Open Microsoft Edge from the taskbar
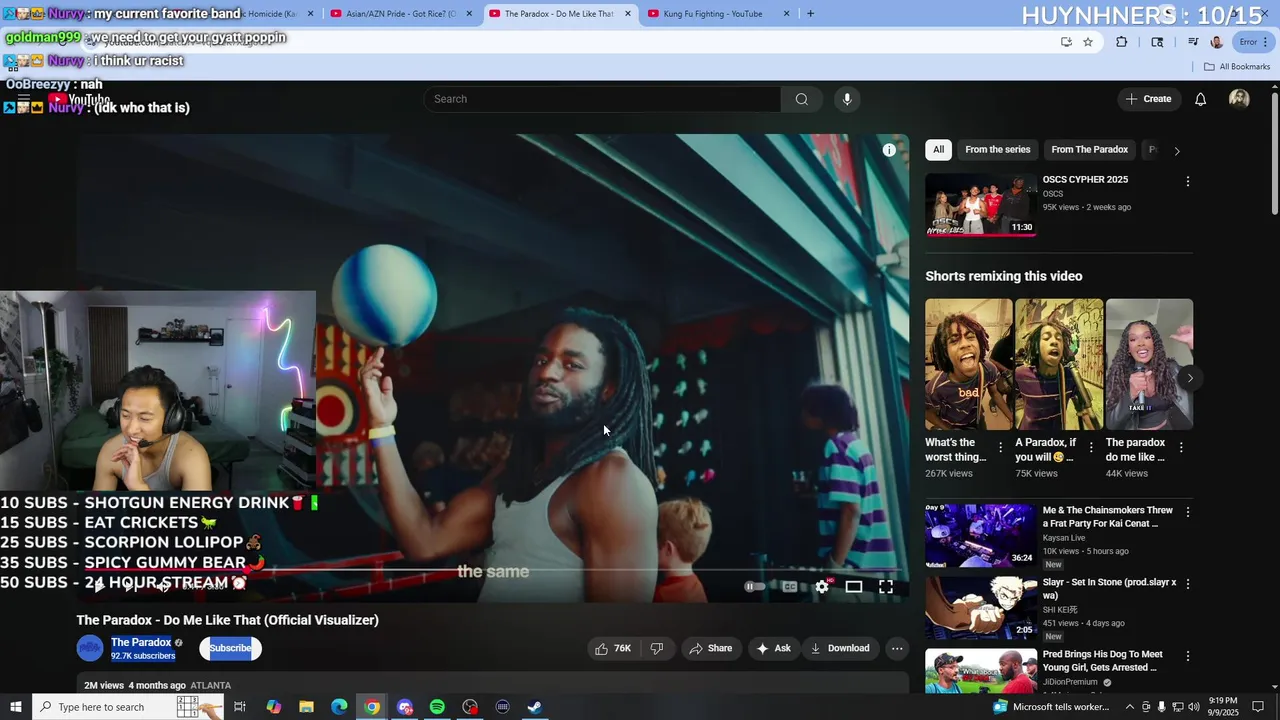The width and height of the screenshot is (1280, 720). click(x=339, y=707)
